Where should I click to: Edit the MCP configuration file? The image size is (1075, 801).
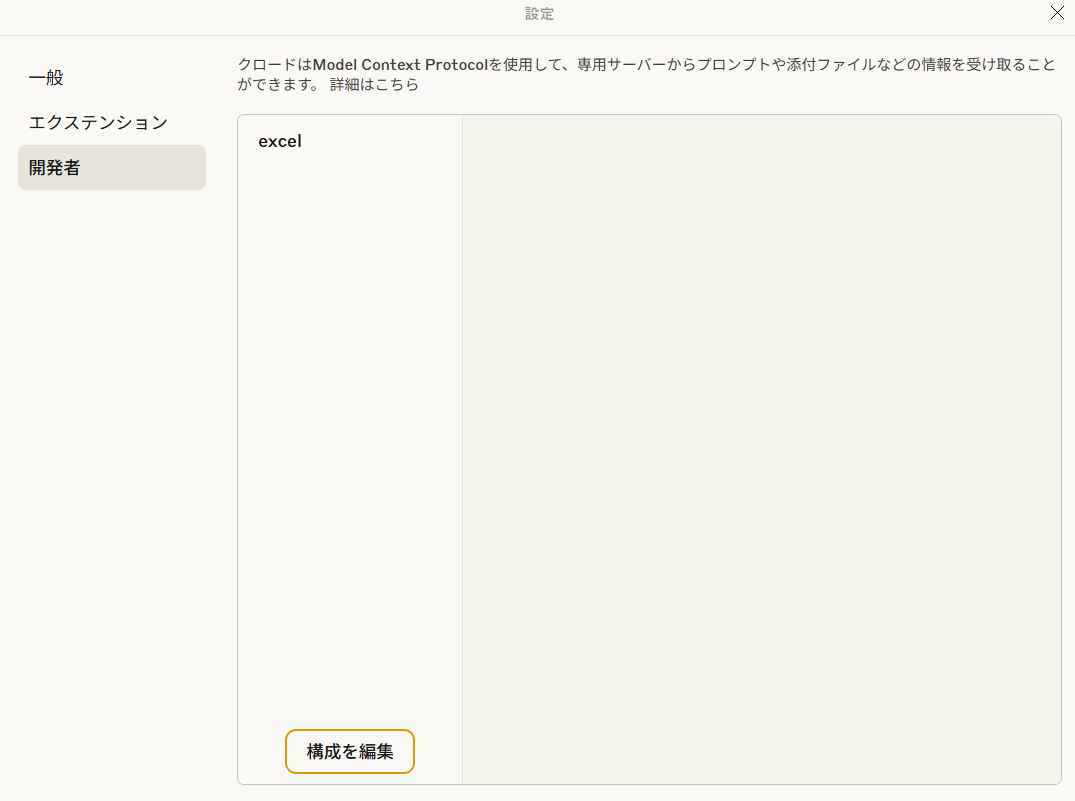349,751
